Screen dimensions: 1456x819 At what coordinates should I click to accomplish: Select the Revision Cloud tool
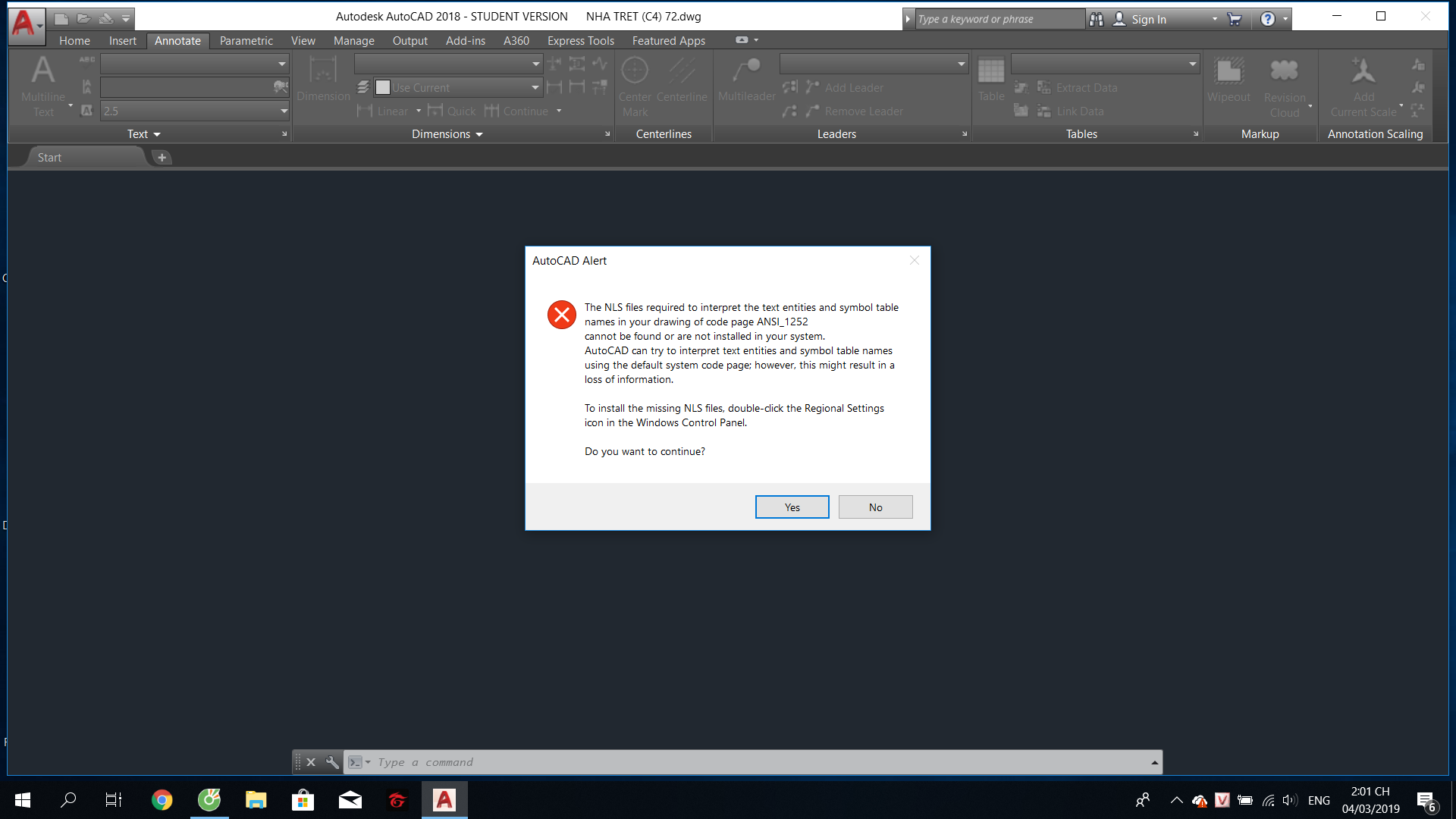click(x=1285, y=86)
